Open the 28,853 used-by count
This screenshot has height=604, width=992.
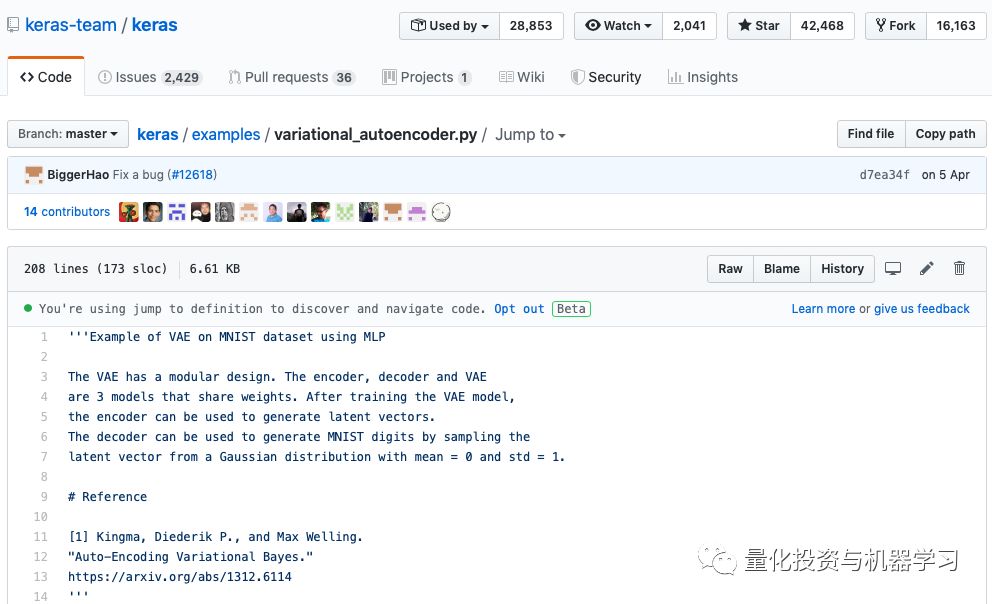tap(531, 26)
